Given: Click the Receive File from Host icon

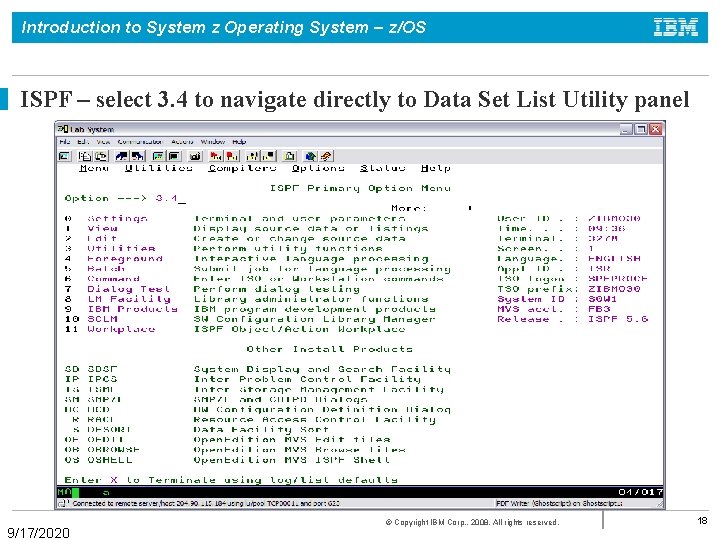Looking at the screenshot, I should click(138, 156).
